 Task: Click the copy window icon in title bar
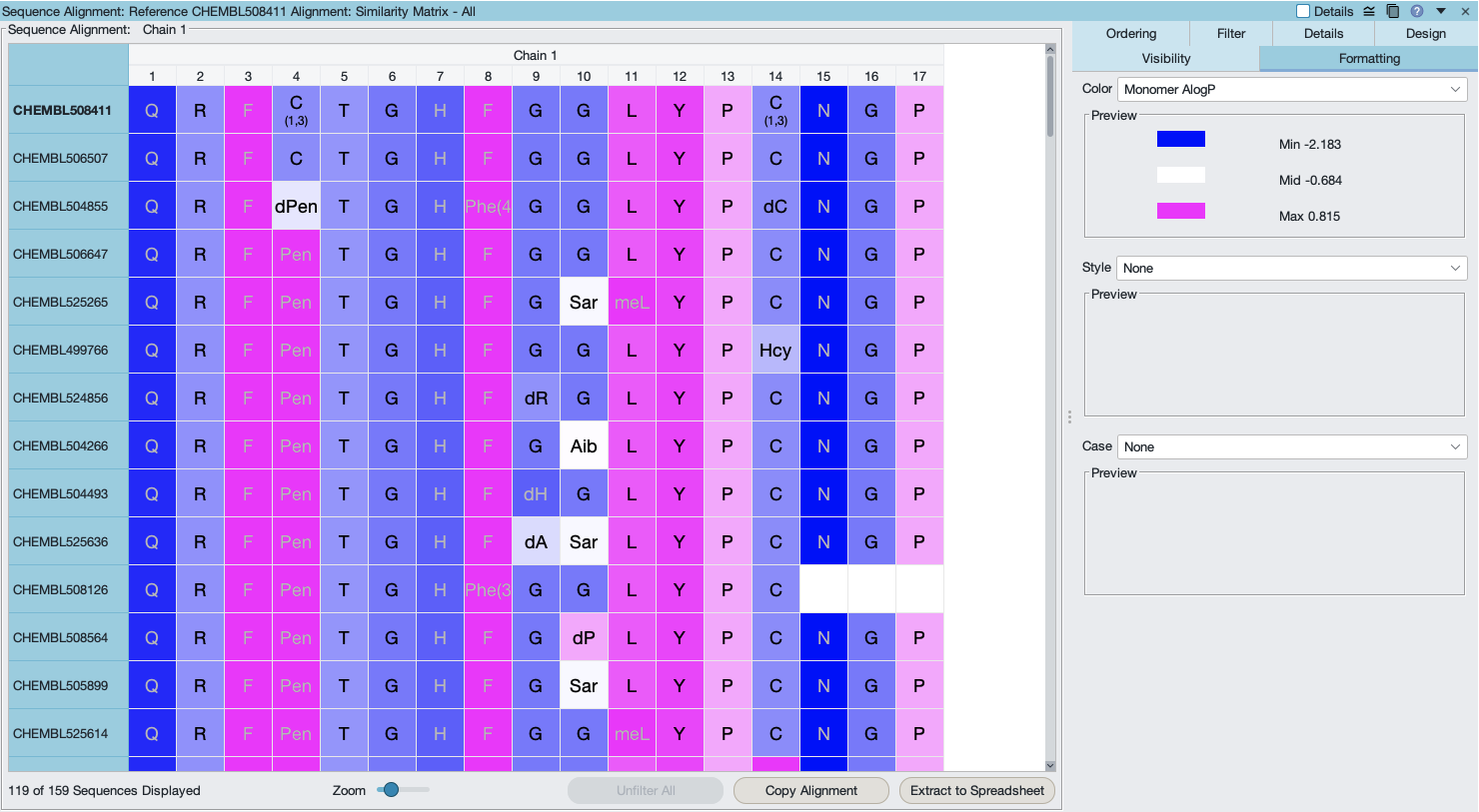pyautogui.click(x=1393, y=11)
